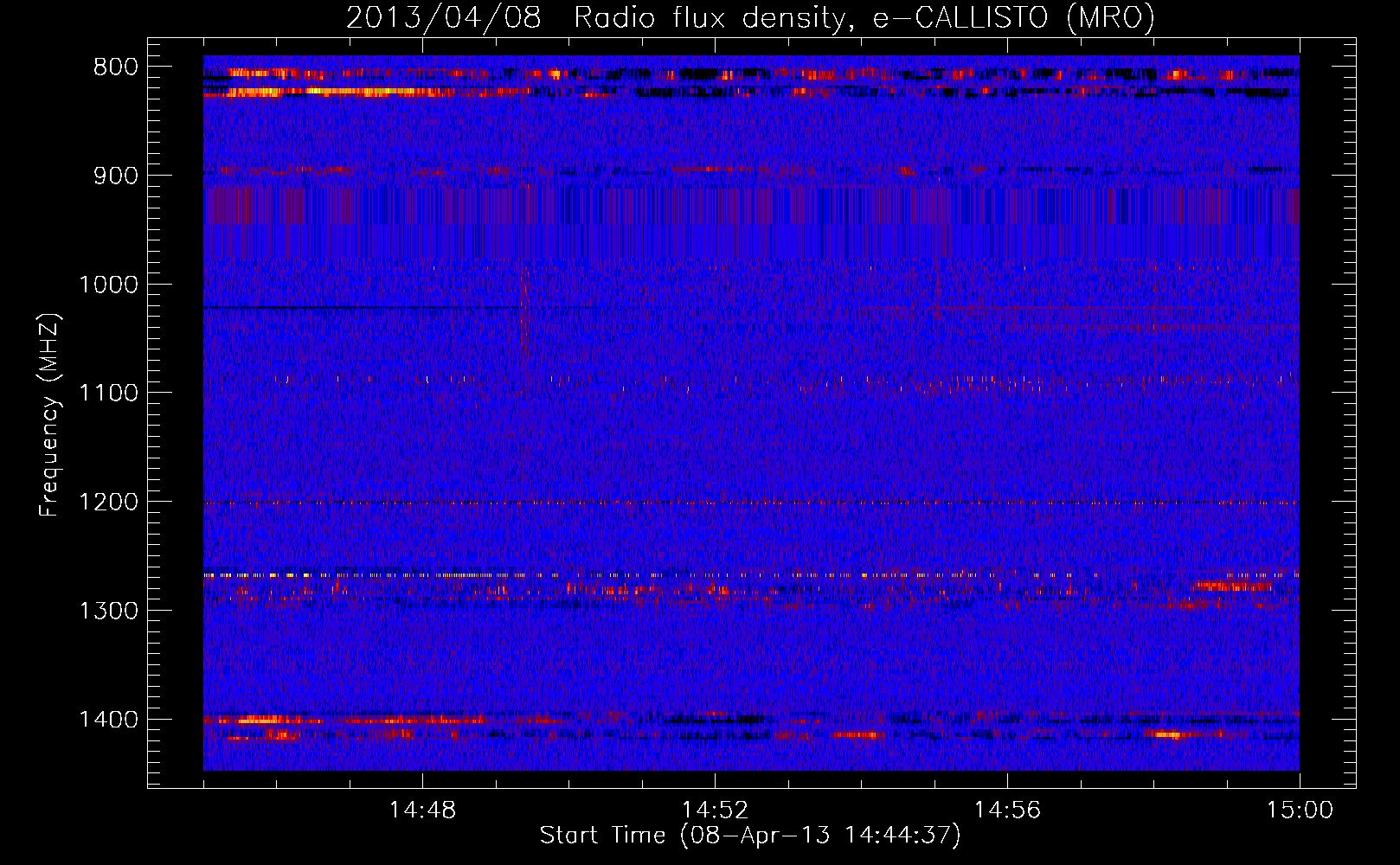Click the "Frequency (MHZ)" axis label
Image resolution: width=1400 pixels, height=865 pixels.
coord(49,414)
